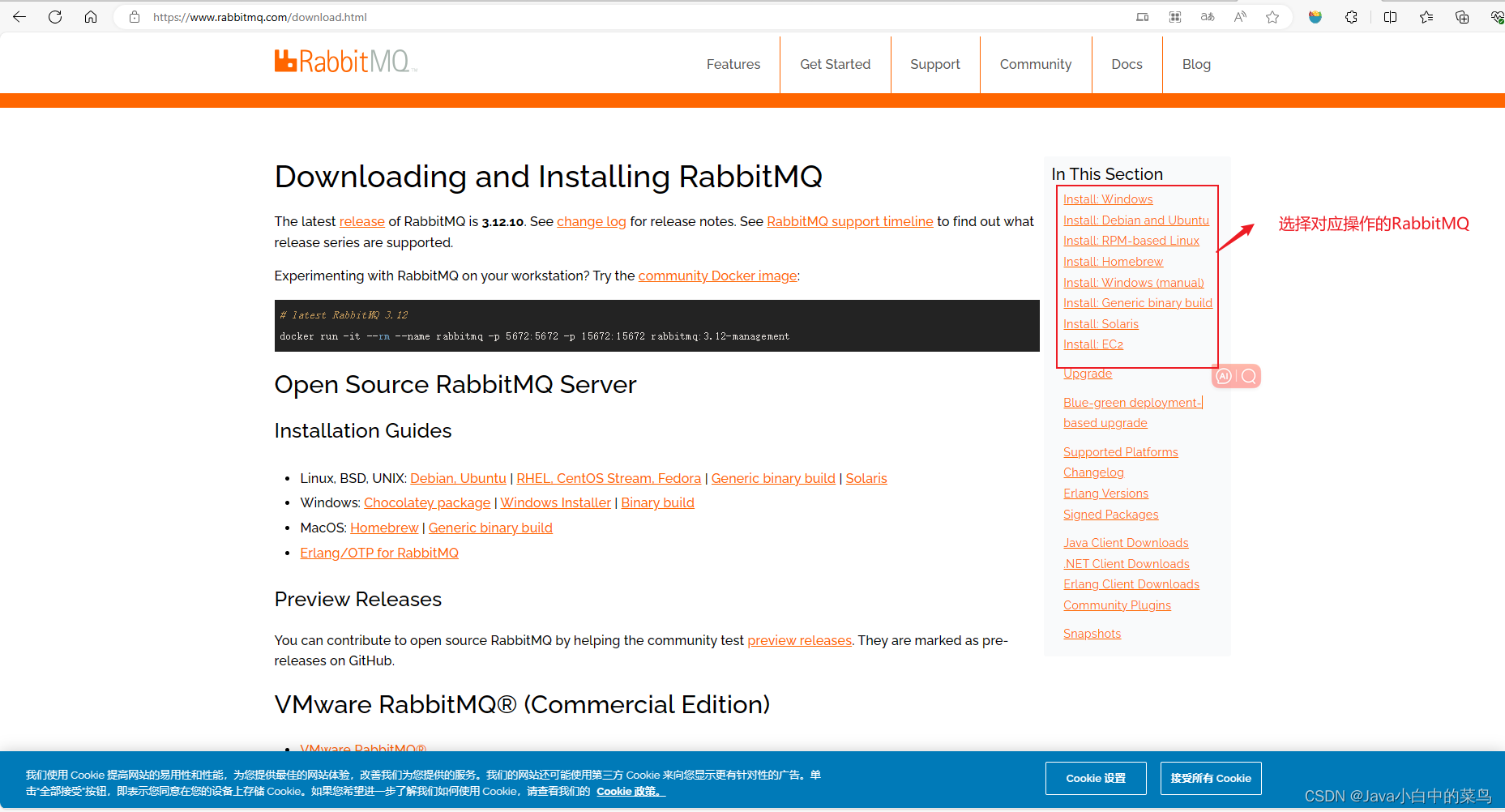Viewport: 1505px width, 812px height.
Task: Click the RabbitMQ logo
Action: [344, 60]
